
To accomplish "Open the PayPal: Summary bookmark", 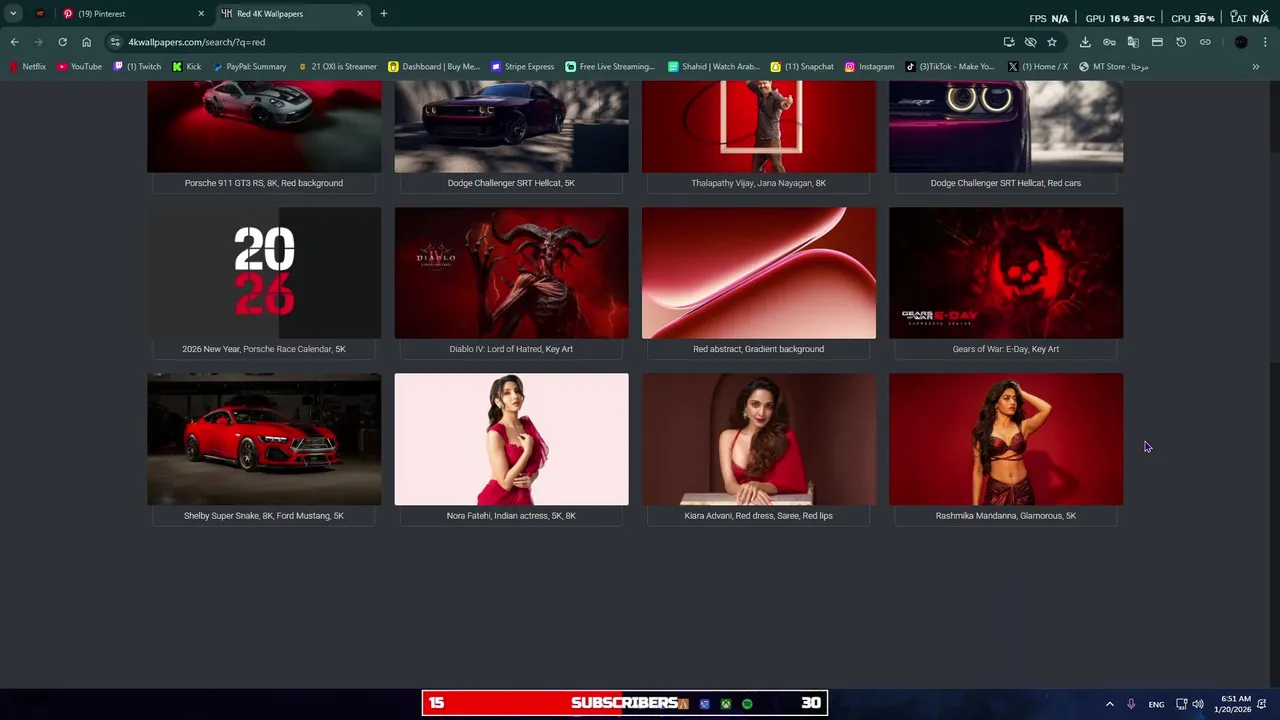I will tap(249, 67).
